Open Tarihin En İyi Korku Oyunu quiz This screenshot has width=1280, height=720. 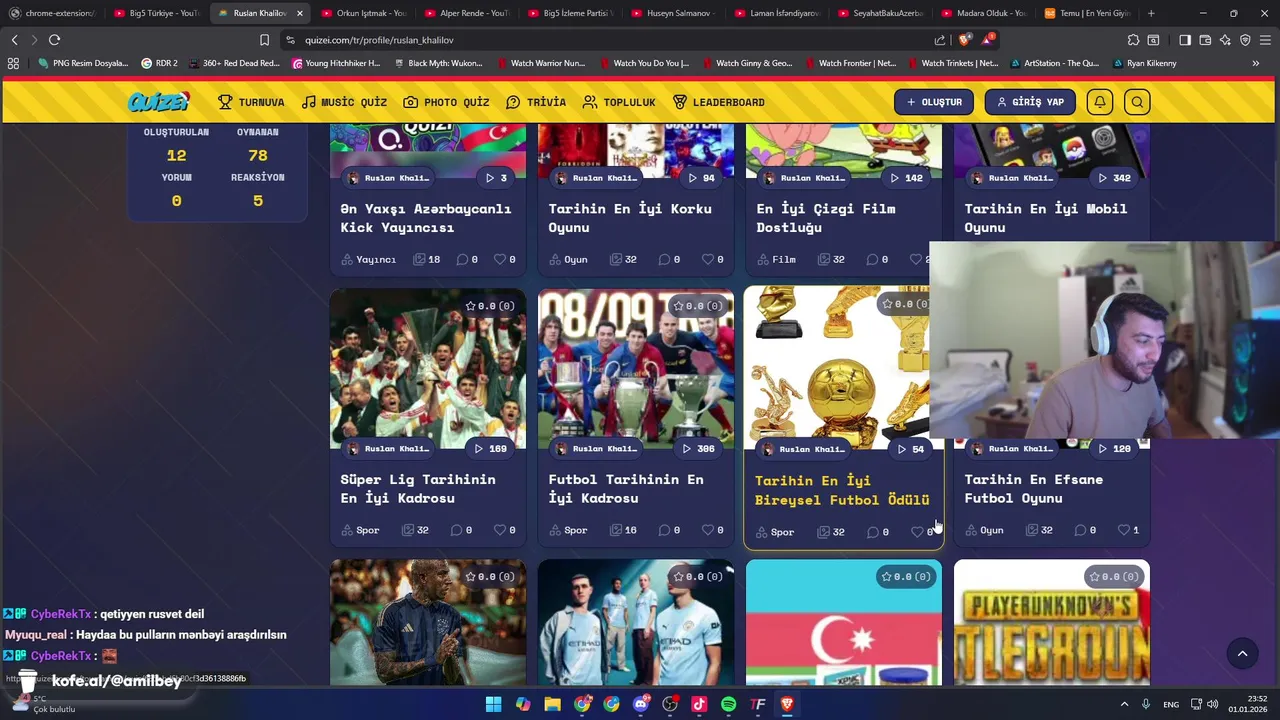click(x=630, y=218)
